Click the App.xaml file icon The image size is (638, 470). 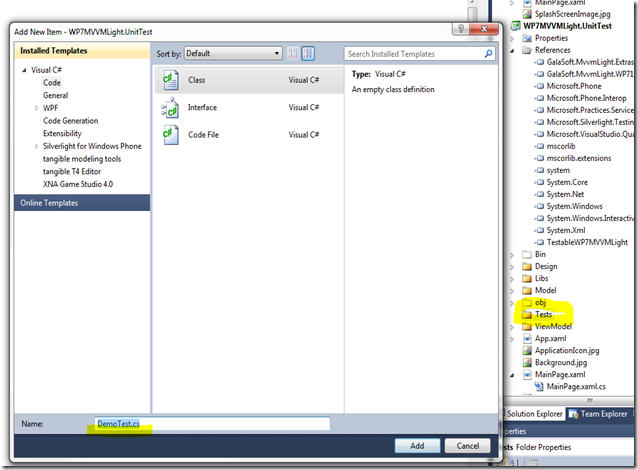pos(527,339)
